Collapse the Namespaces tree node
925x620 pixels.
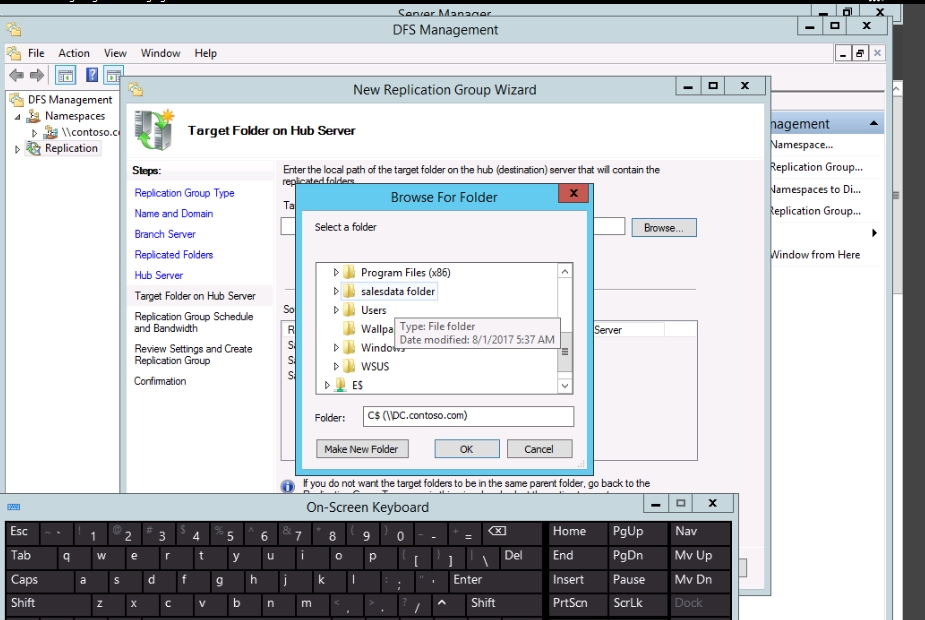[18, 117]
